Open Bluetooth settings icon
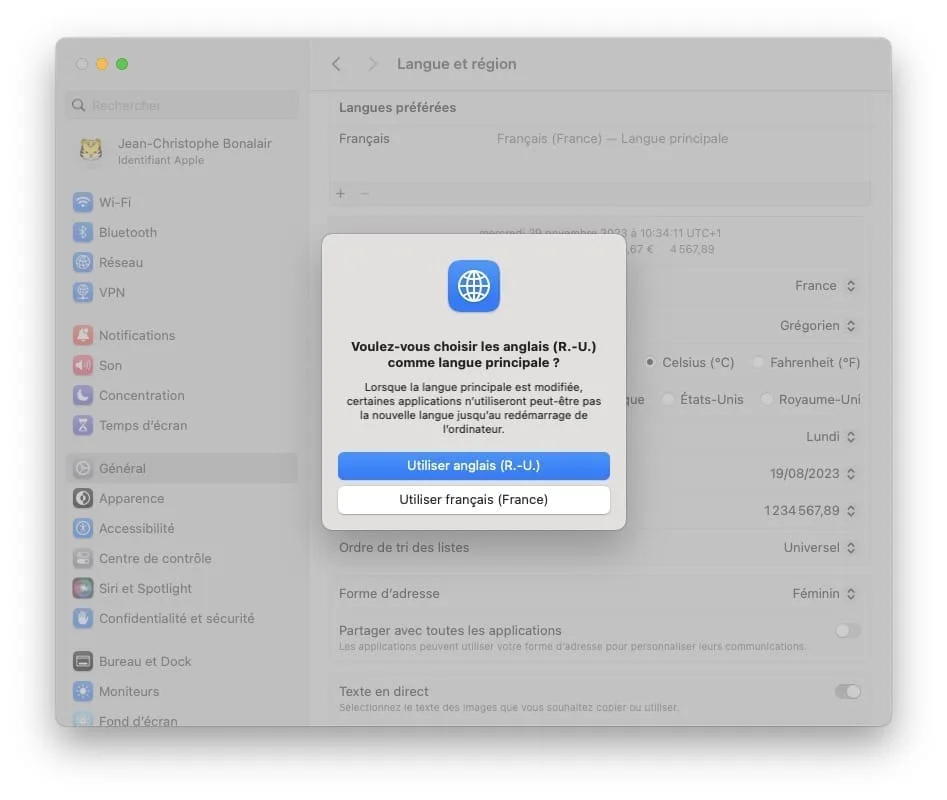Image resolution: width=947 pixels, height=800 pixels. [x=83, y=232]
